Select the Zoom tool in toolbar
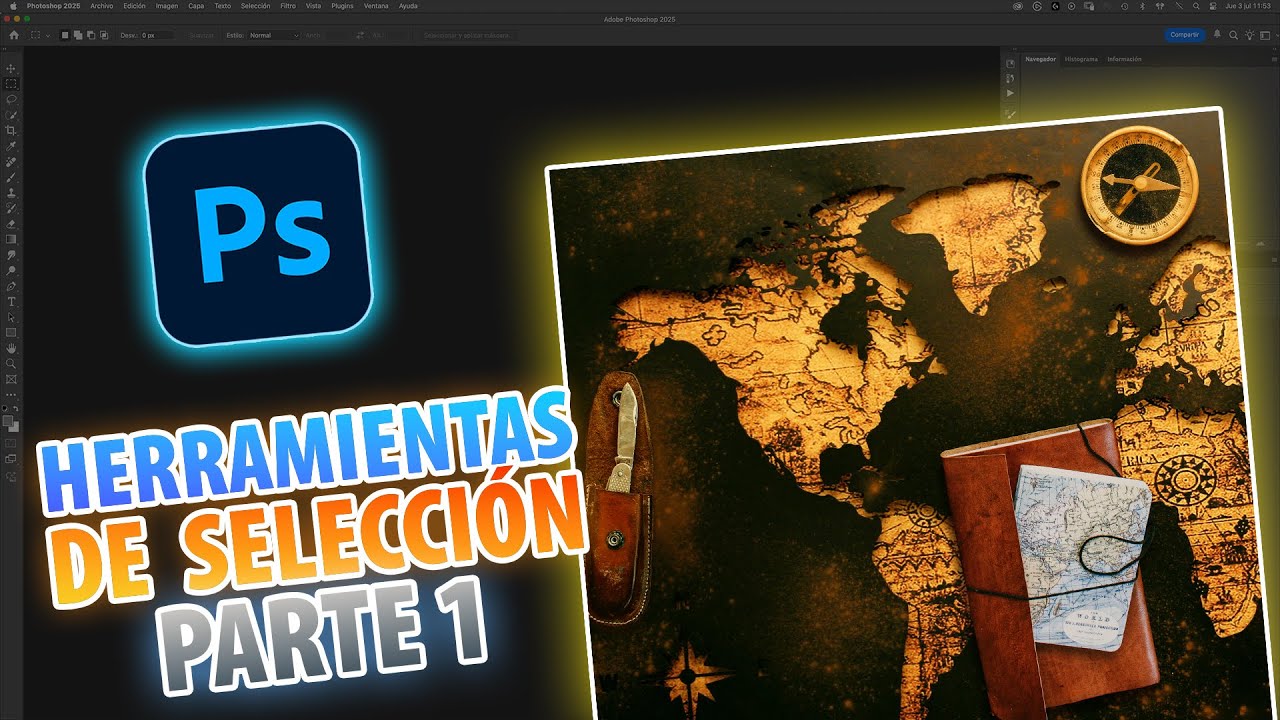Viewport: 1280px width, 720px height. pos(12,363)
